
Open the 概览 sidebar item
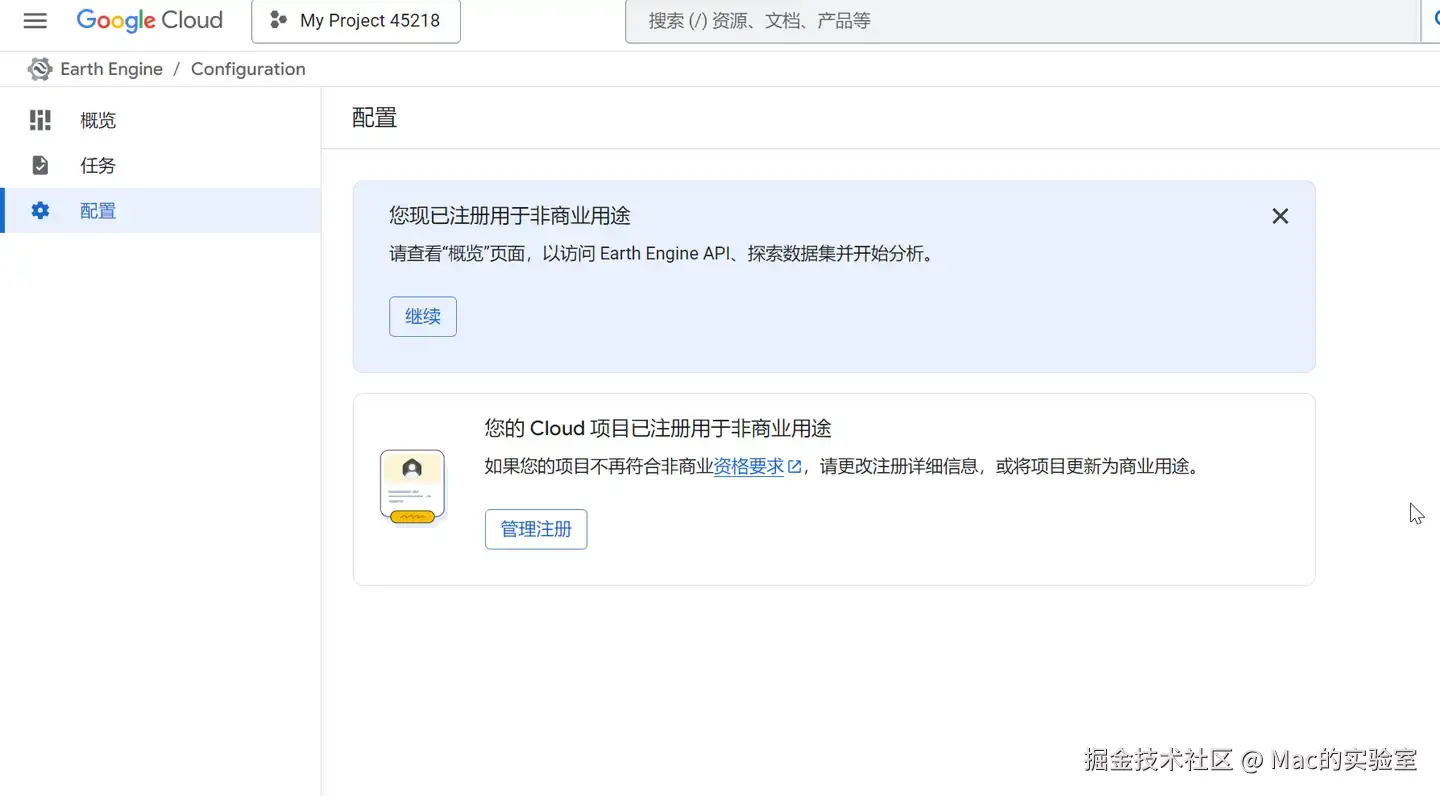[160, 121]
